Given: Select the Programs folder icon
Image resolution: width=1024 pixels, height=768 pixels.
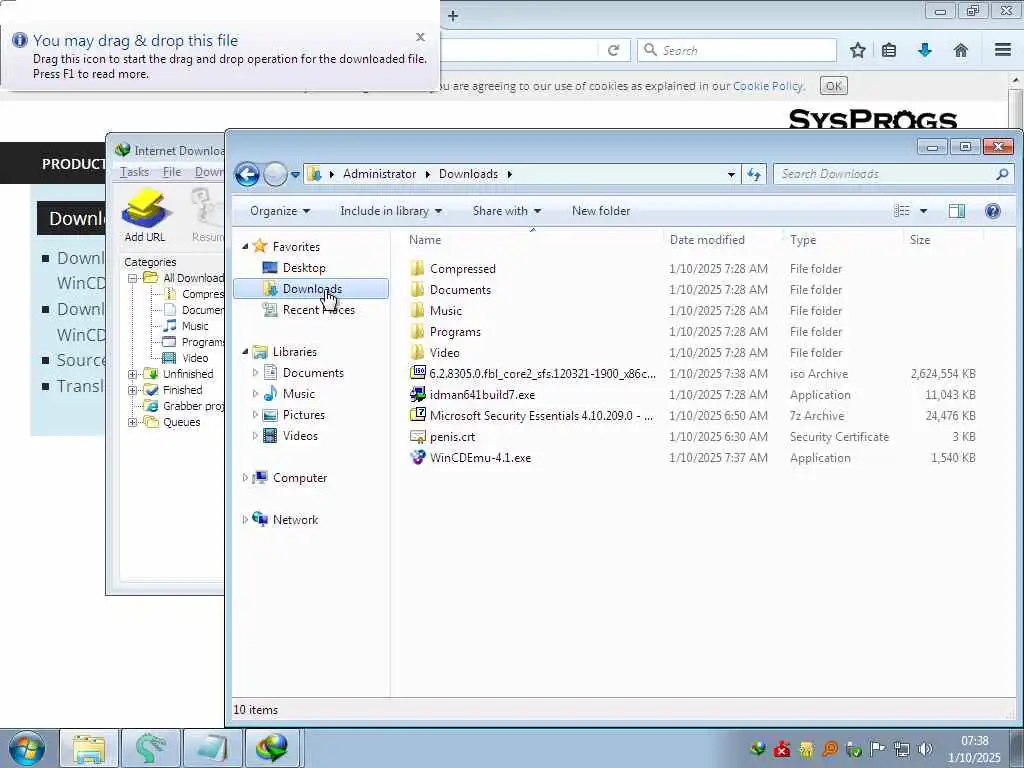Looking at the screenshot, I should coord(417,331).
